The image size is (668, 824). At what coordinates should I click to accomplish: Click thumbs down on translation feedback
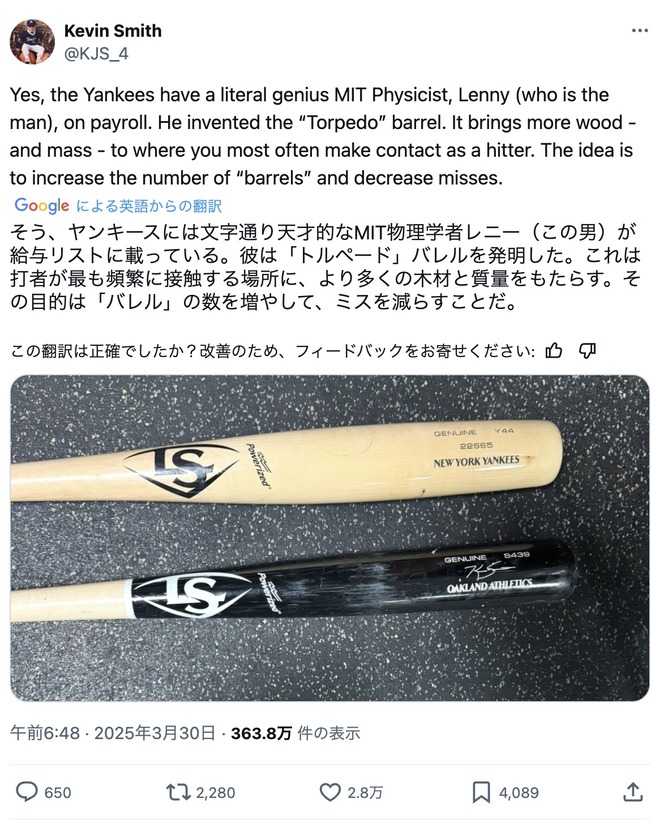click(x=587, y=351)
